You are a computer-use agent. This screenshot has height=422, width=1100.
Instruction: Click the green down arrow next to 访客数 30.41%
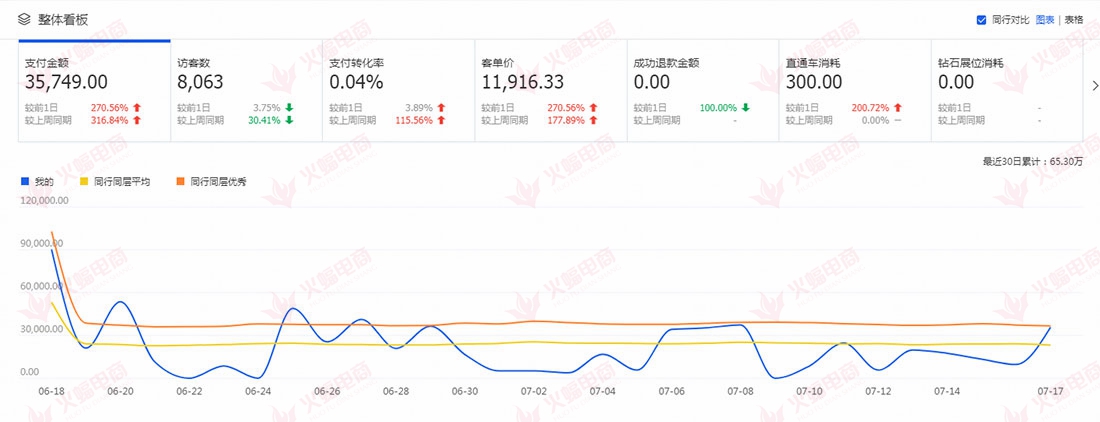click(289, 120)
